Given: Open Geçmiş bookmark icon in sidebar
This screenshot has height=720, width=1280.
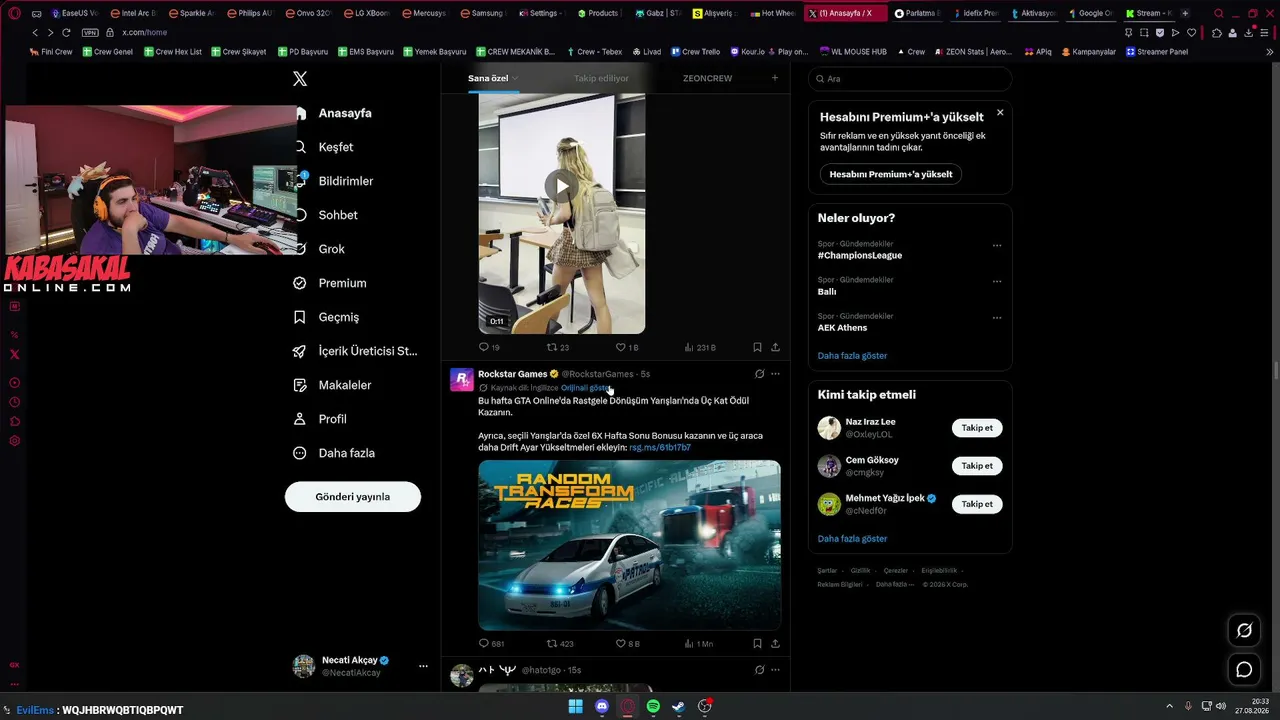Looking at the screenshot, I should pyautogui.click(x=299, y=317).
